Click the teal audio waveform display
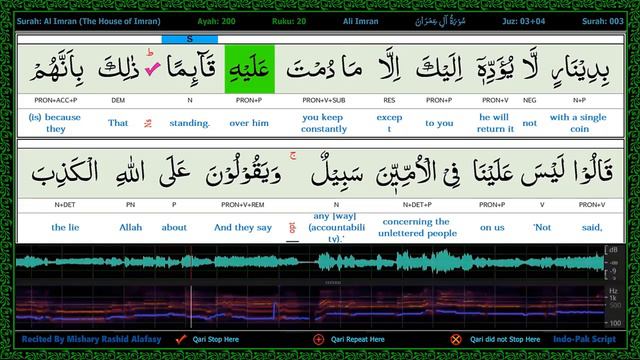This screenshot has height=360, width=640. pos(310,262)
